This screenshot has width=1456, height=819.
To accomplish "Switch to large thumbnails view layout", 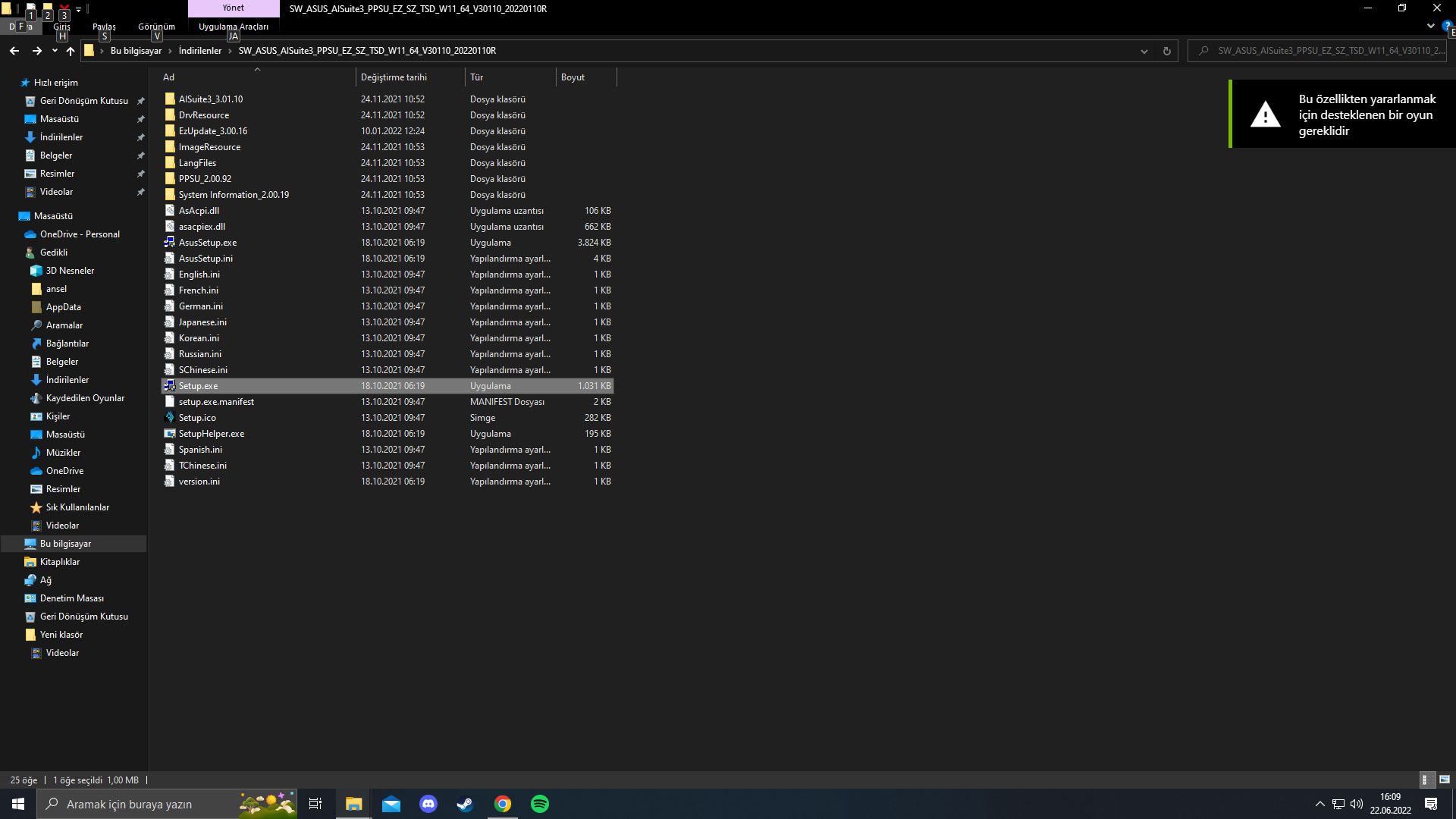I will [x=1445, y=780].
